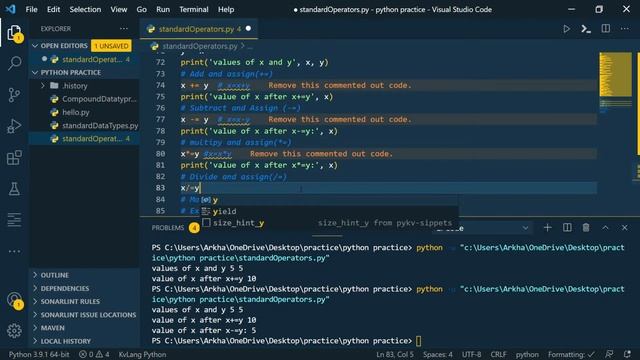Click Python 3.9.1 64-bit interpreter selector
The height and width of the screenshot is (360, 640).
point(39,354)
